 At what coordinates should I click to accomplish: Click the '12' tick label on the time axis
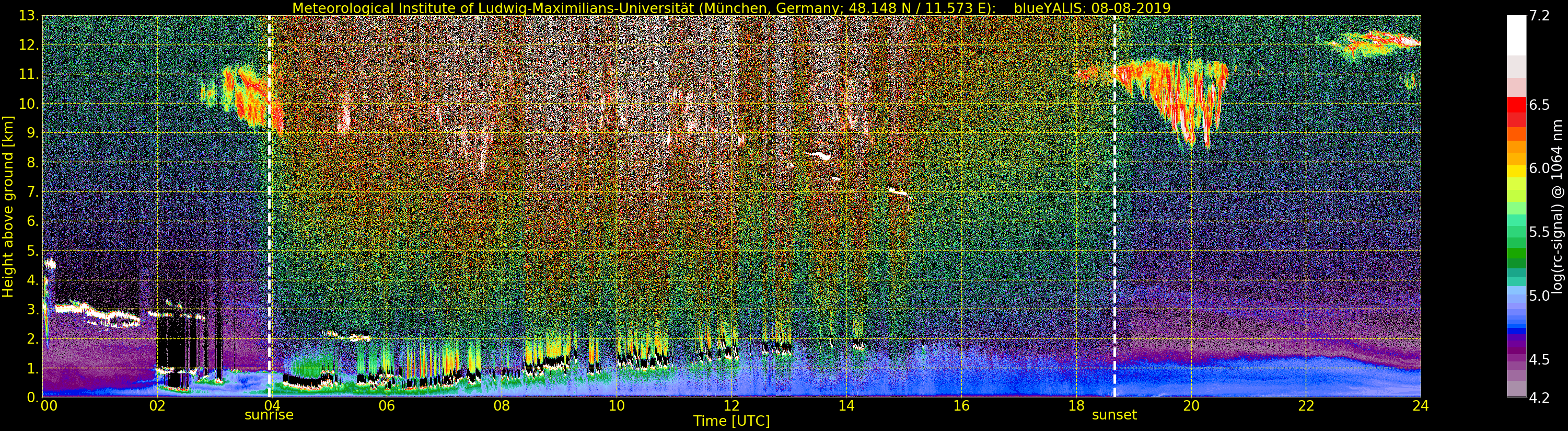tap(731, 405)
